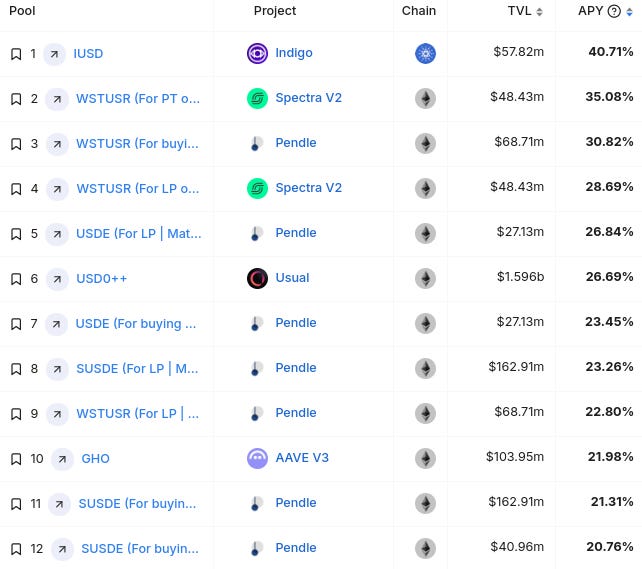
Task: Open external link arrow for row 3 WSTUSR
Action: pyautogui.click(x=57, y=144)
